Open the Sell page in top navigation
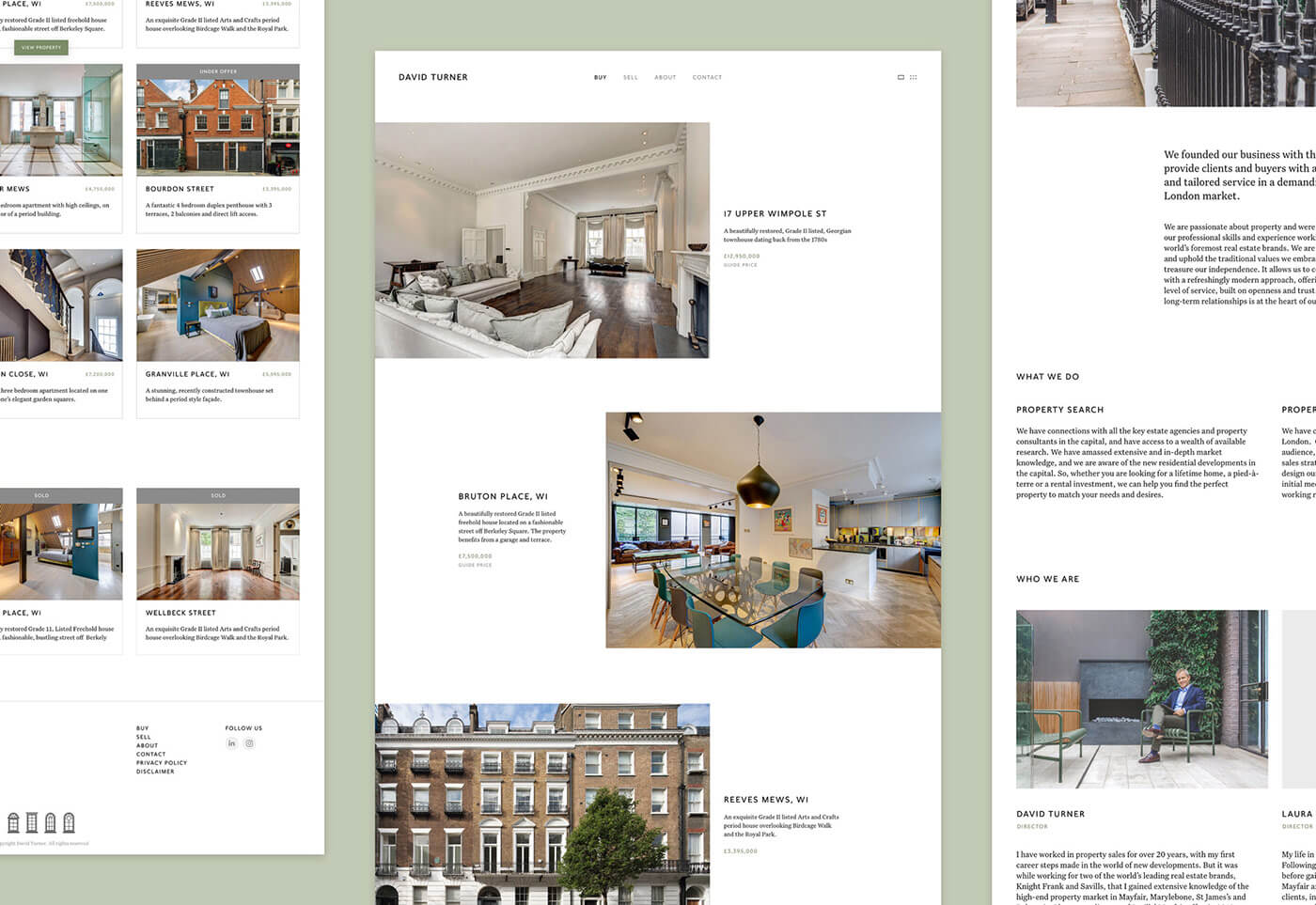This screenshot has height=905, width=1316. [x=630, y=77]
